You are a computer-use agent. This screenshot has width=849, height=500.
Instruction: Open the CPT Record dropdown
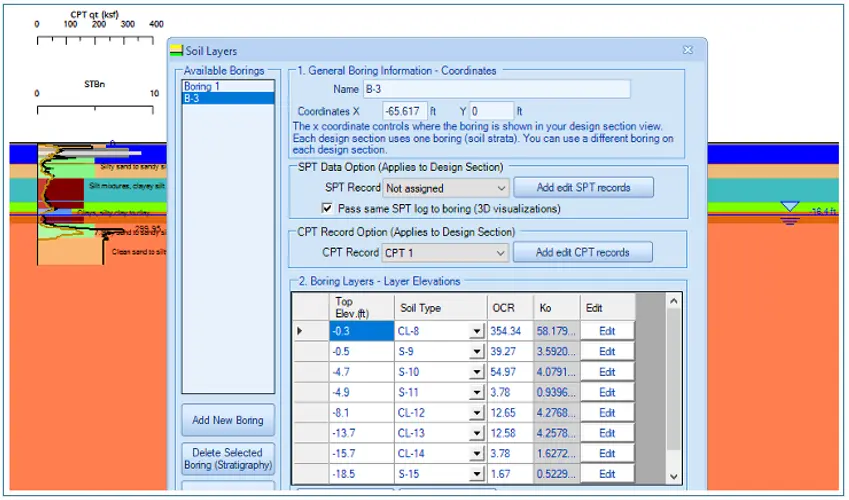click(446, 252)
